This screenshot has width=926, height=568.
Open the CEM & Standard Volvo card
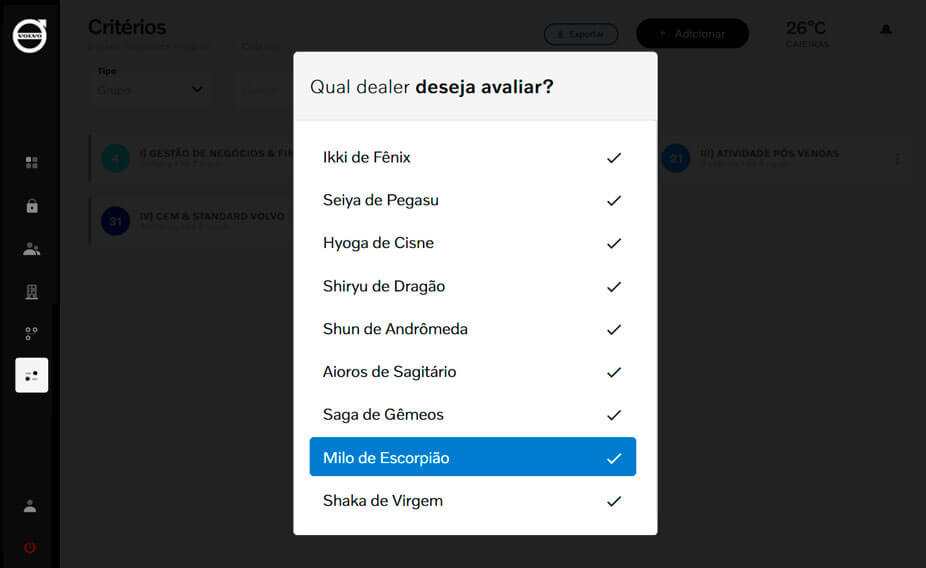coord(190,220)
